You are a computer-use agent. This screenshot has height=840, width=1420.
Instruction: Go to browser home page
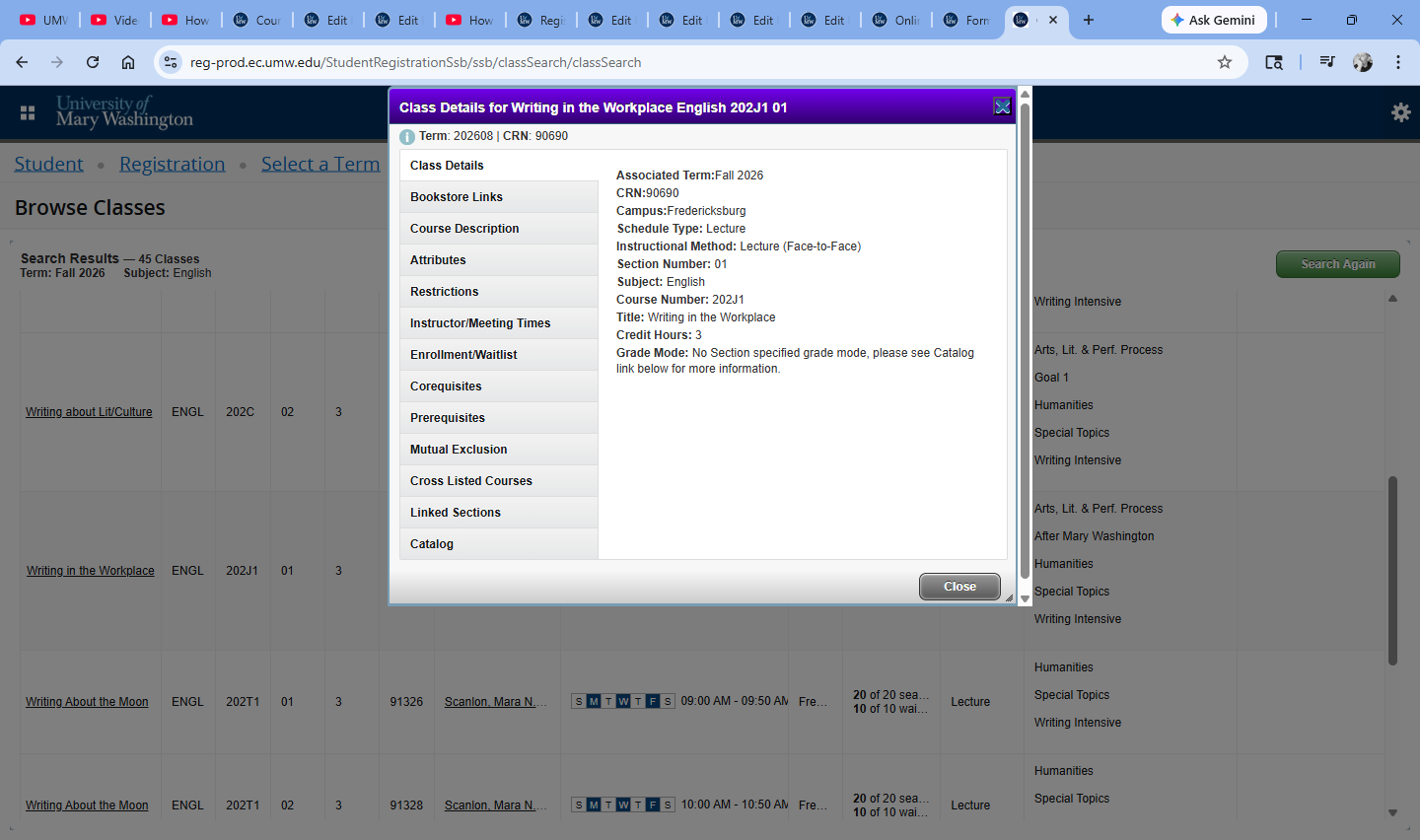click(x=128, y=62)
